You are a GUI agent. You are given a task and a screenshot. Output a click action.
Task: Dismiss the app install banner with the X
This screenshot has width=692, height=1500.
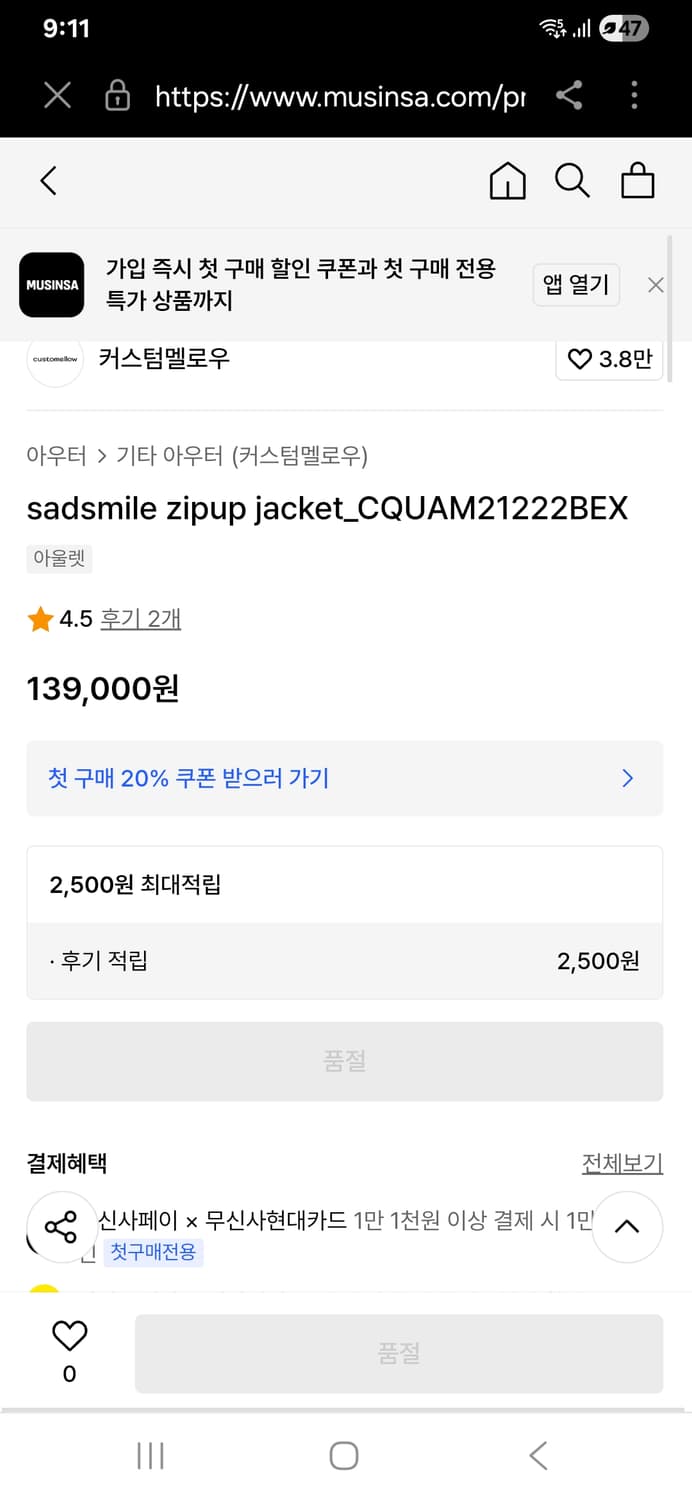click(655, 285)
